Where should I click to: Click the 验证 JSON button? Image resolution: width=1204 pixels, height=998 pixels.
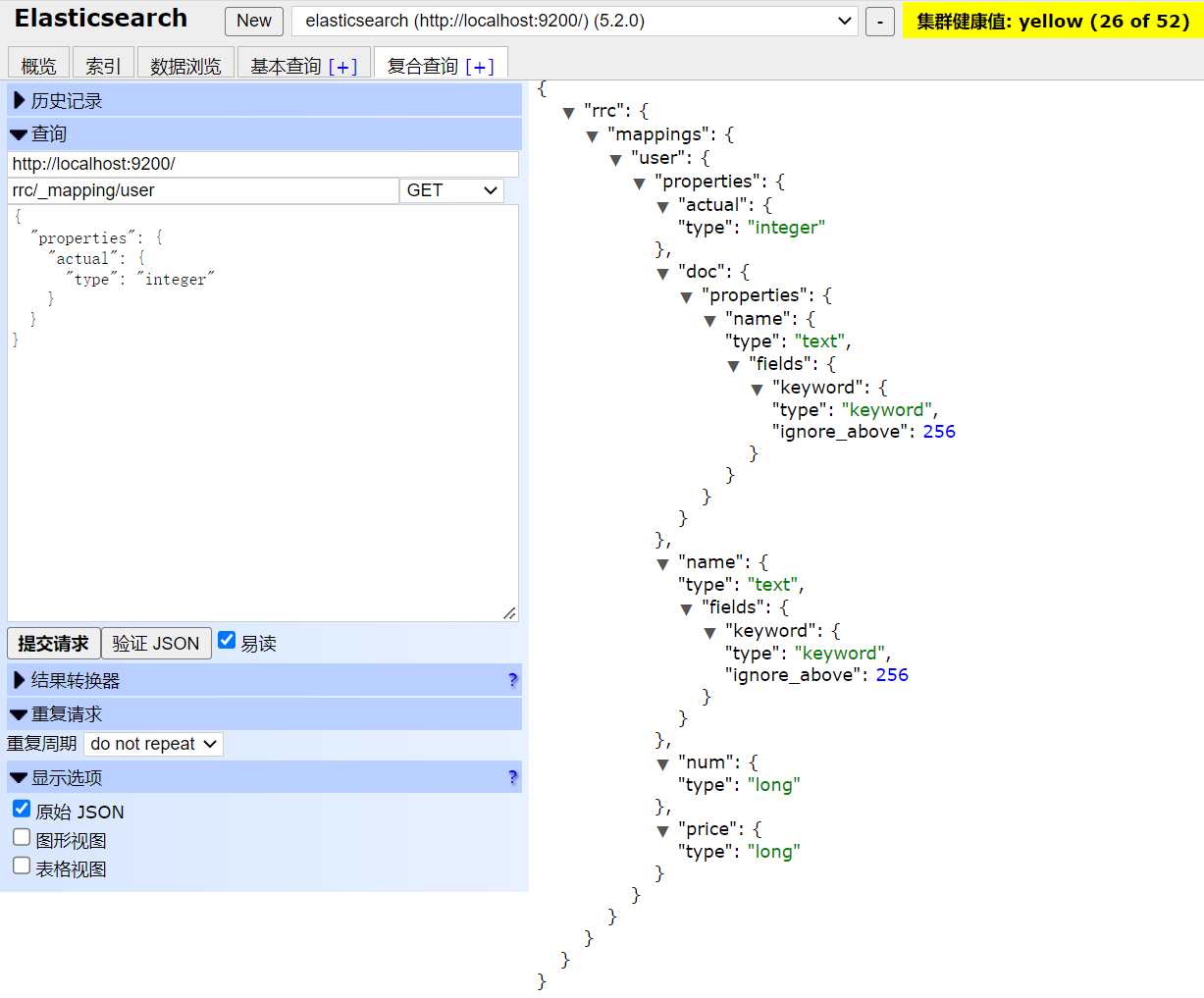point(156,644)
